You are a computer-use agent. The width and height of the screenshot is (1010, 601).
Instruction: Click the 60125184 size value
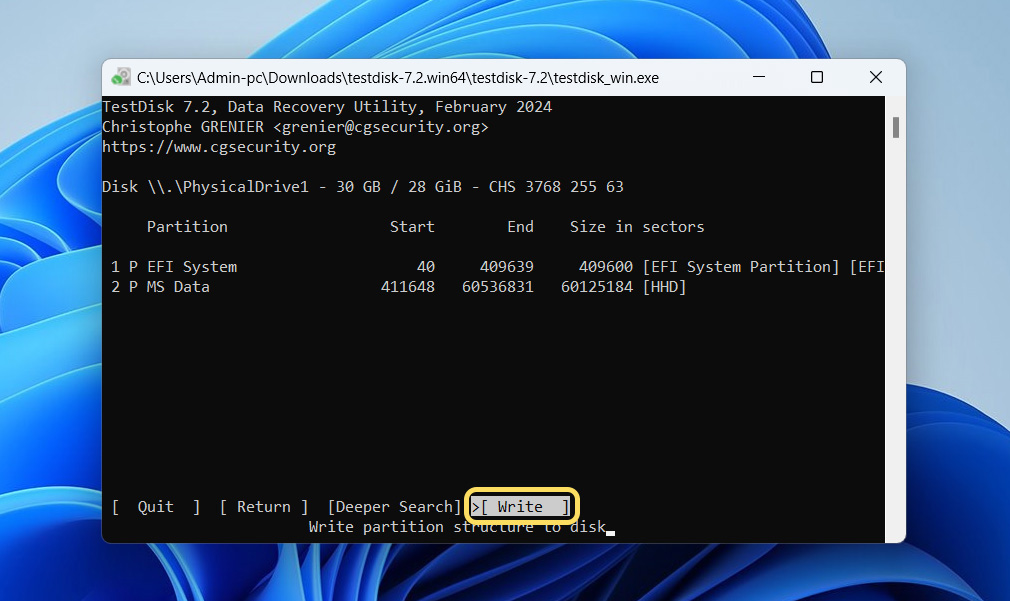click(596, 287)
